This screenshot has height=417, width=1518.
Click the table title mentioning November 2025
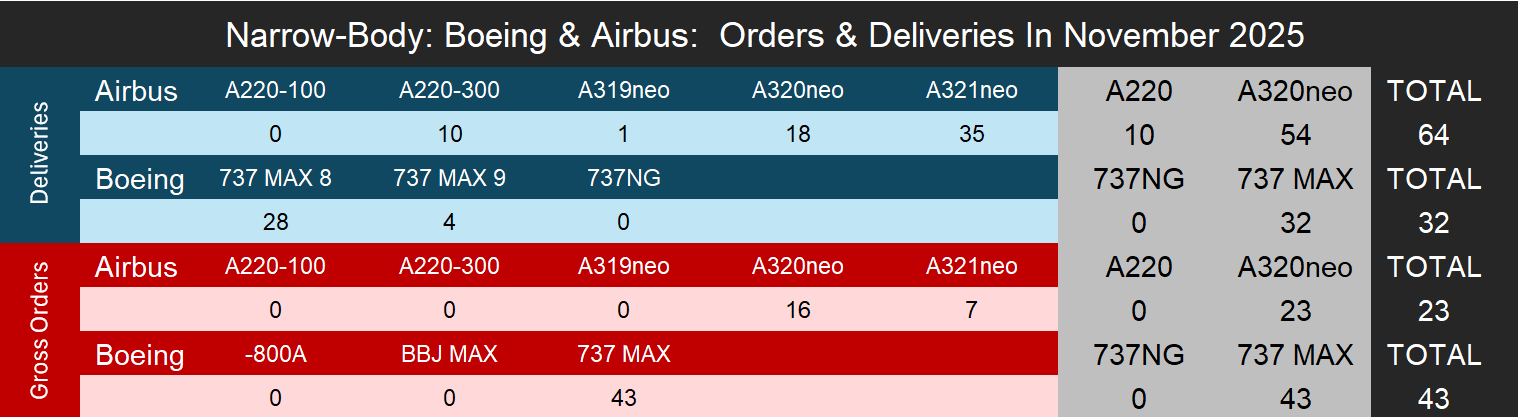click(x=764, y=35)
